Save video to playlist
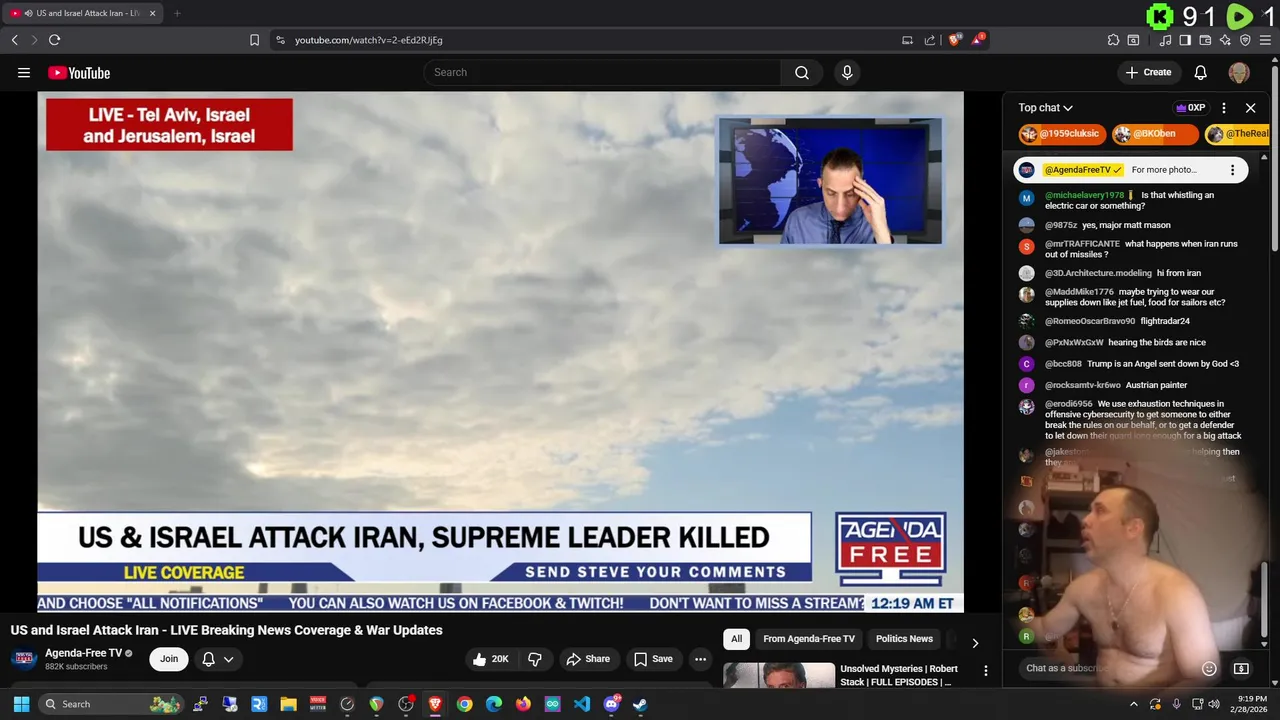Screen dimensions: 1280x720 653,659
